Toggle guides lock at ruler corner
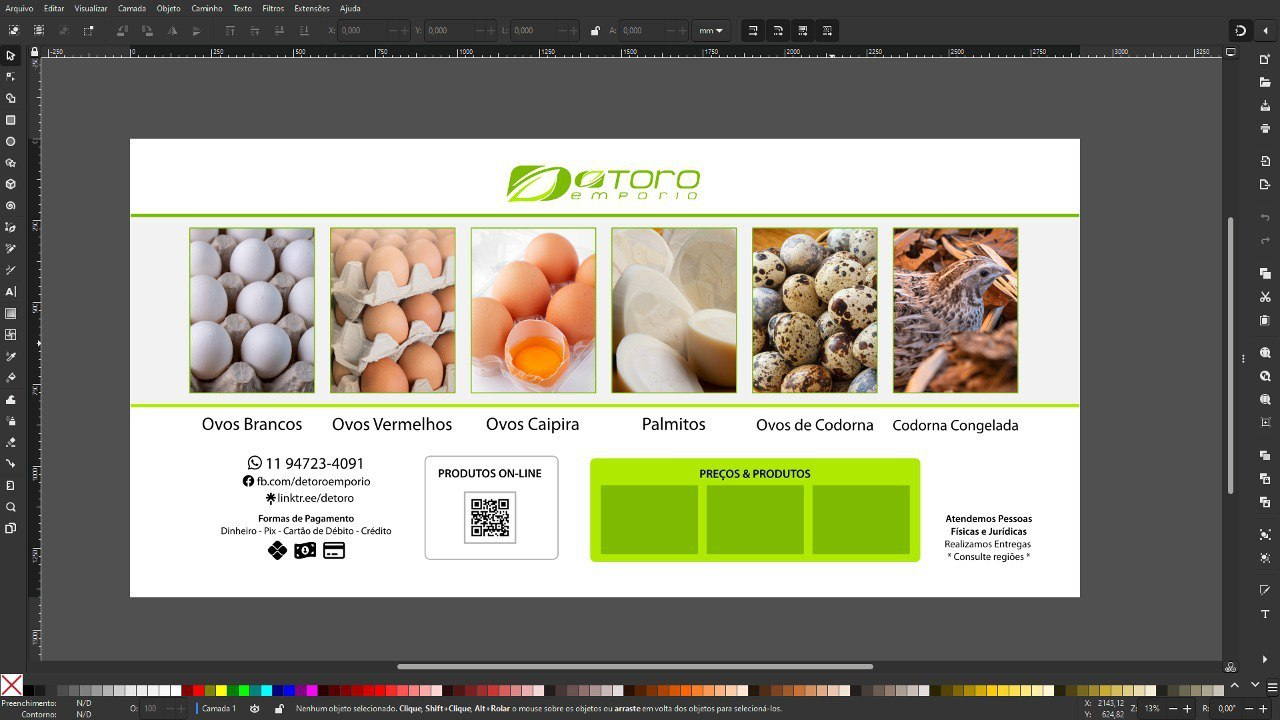Viewport: 1280px width, 720px height. point(34,51)
